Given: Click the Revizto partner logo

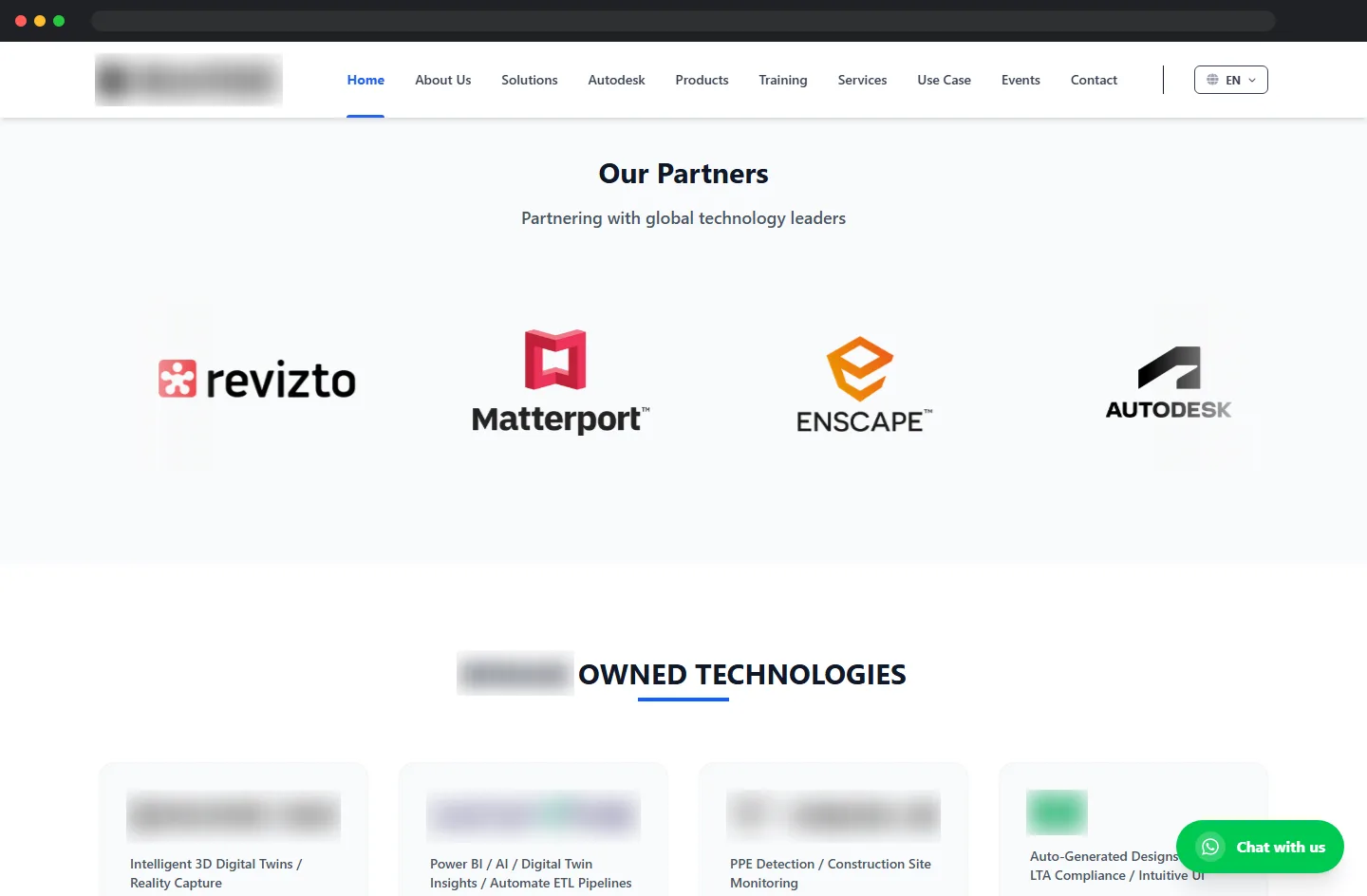Looking at the screenshot, I should (x=257, y=380).
